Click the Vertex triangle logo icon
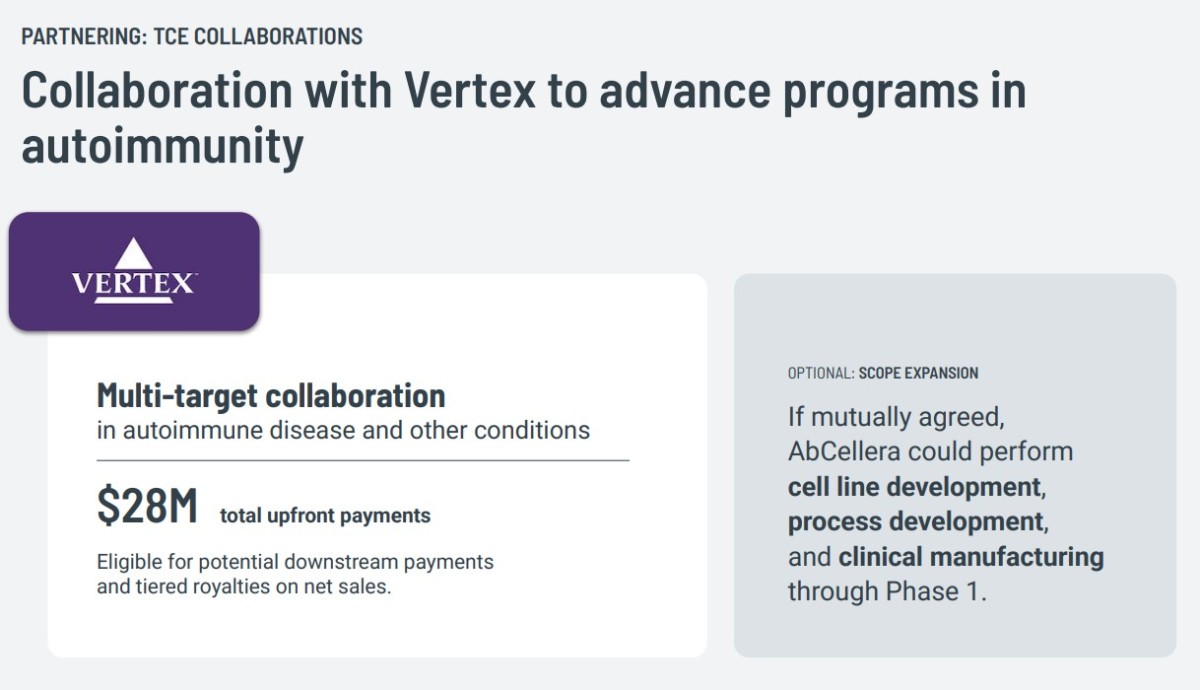The width and height of the screenshot is (1200, 690). click(134, 254)
